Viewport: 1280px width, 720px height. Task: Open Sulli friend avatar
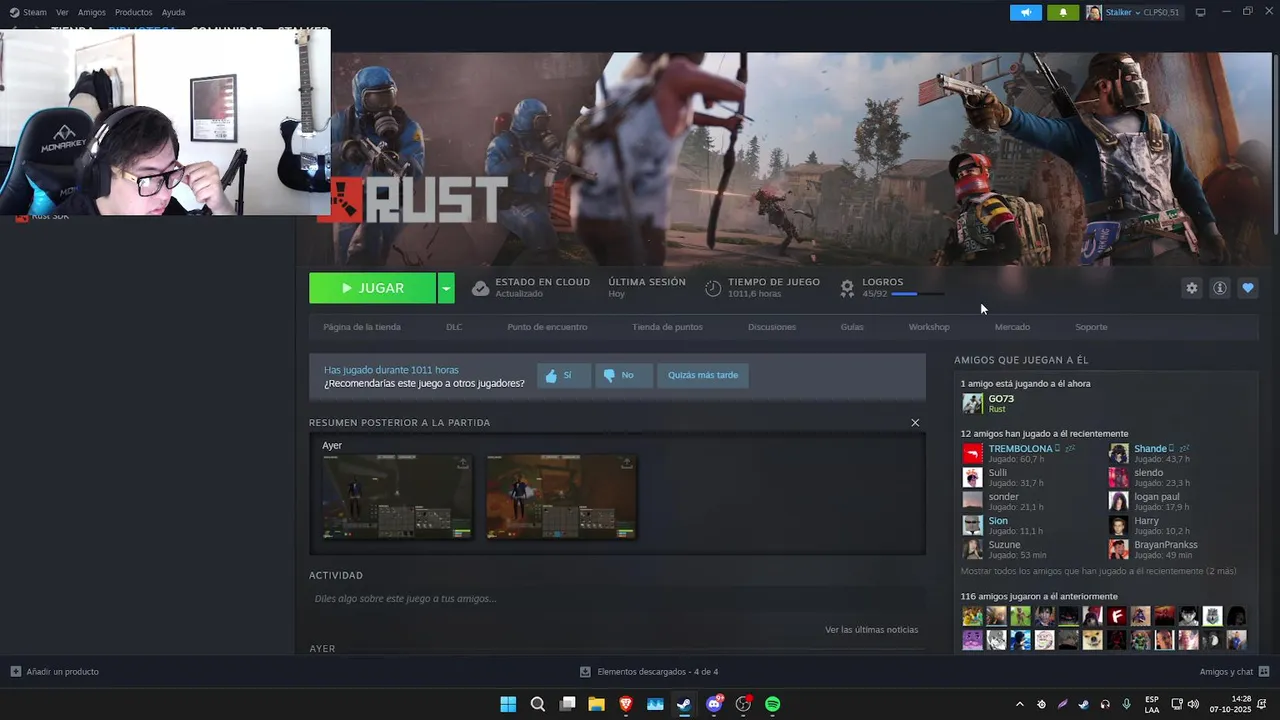(x=972, y=477)
